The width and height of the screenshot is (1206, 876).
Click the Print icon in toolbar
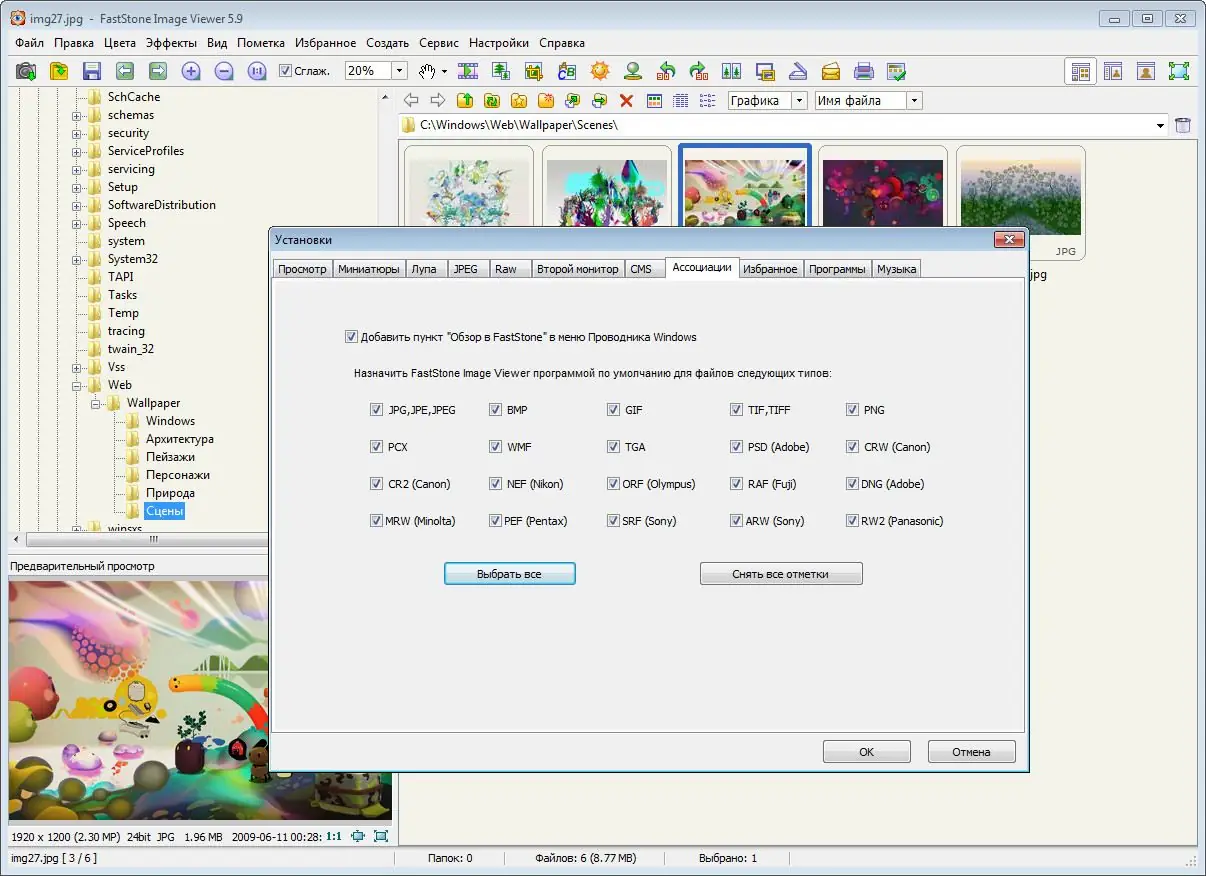pyautogui.click(x=864, y=71)
